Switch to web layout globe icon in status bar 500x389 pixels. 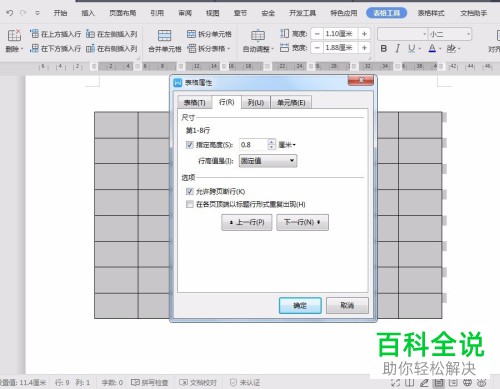pos(467,383)
